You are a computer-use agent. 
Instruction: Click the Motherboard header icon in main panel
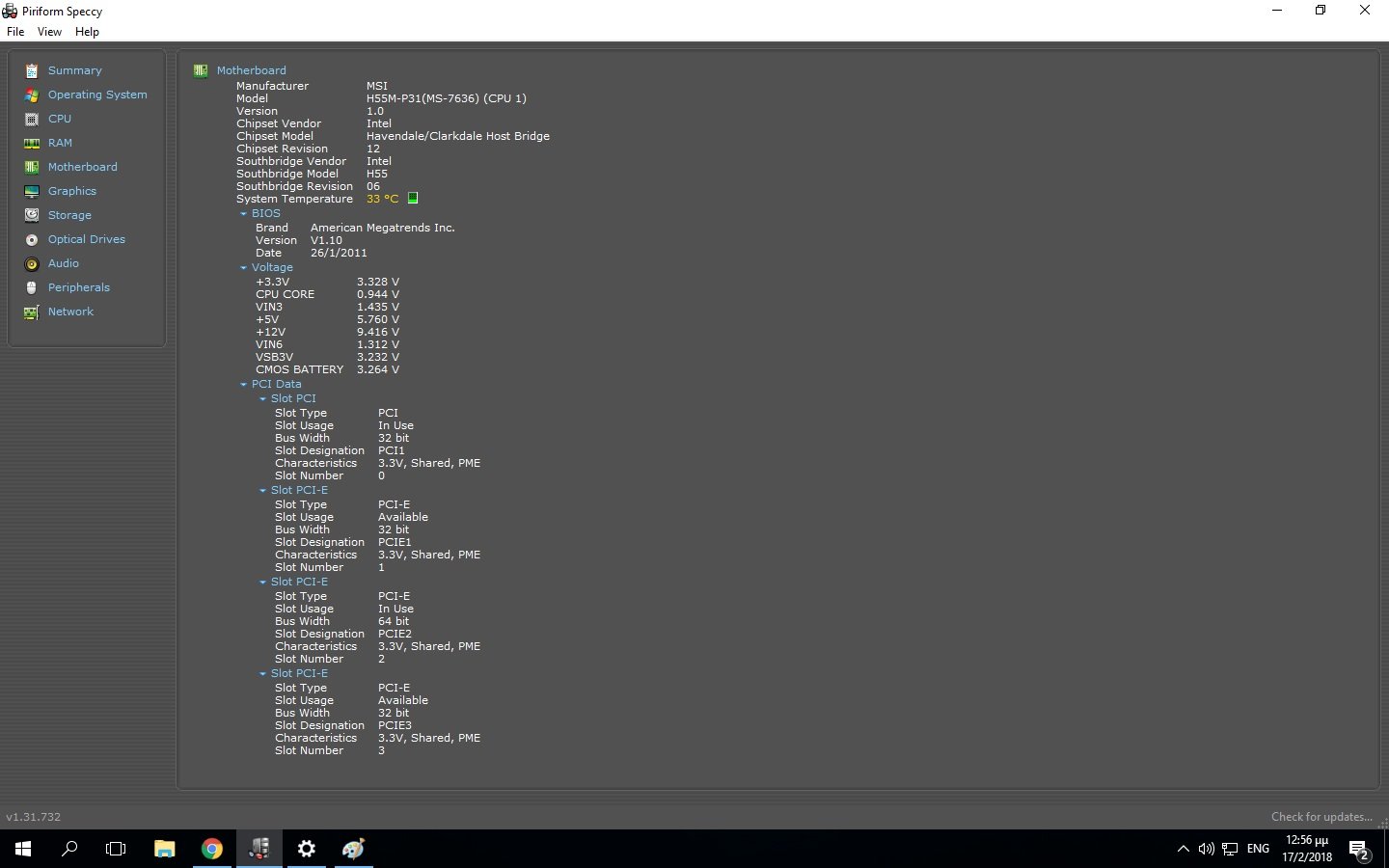click(x=201, y=70)
